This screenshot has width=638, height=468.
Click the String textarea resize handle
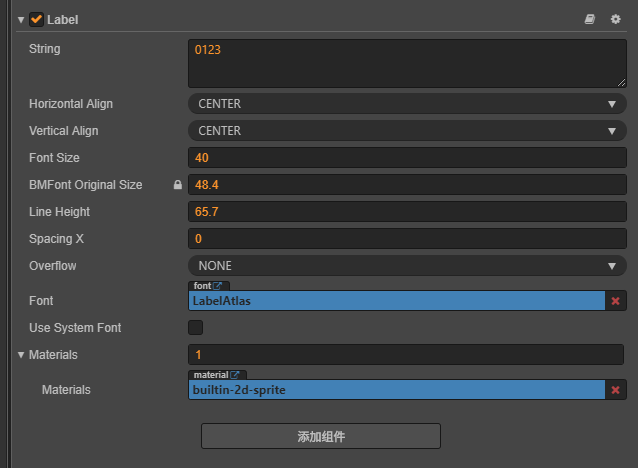(621, 82)
